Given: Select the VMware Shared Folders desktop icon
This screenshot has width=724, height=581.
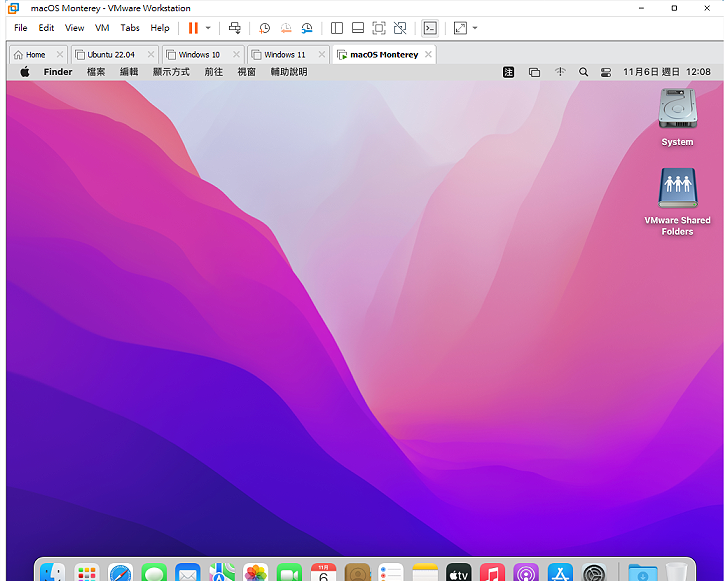Looking at the screenshot, I should [x=677, y=202].
